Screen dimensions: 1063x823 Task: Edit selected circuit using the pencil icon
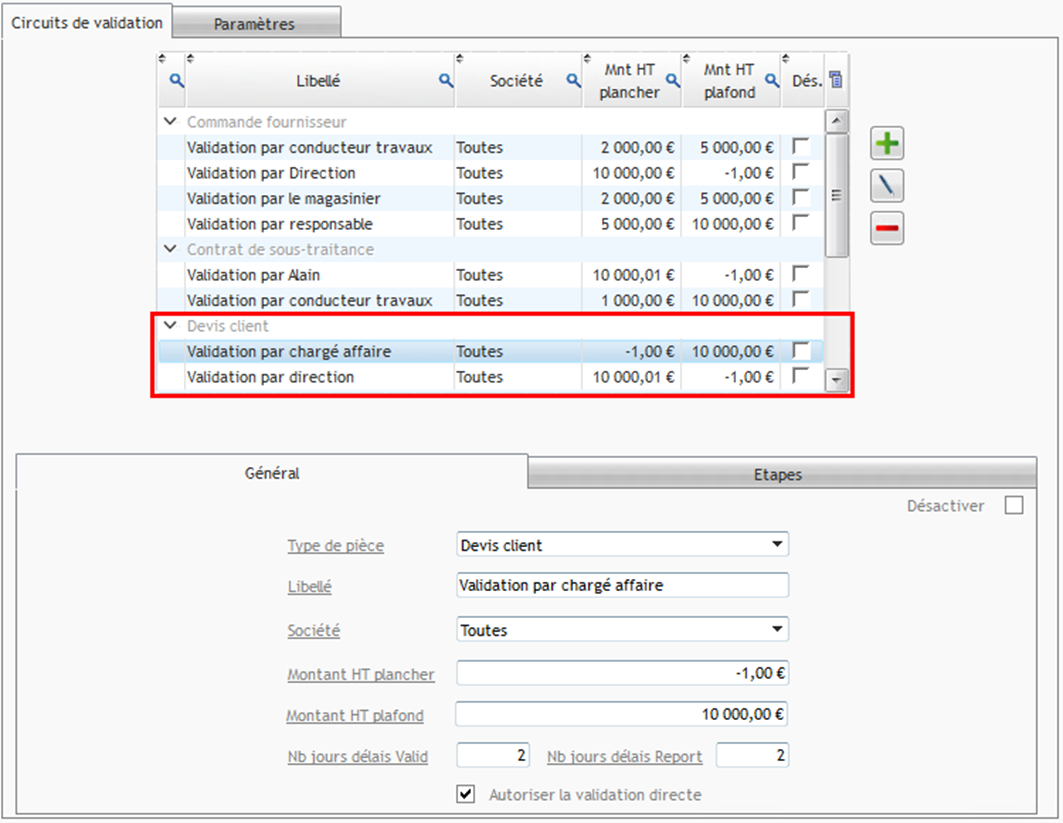pos(886,185)
